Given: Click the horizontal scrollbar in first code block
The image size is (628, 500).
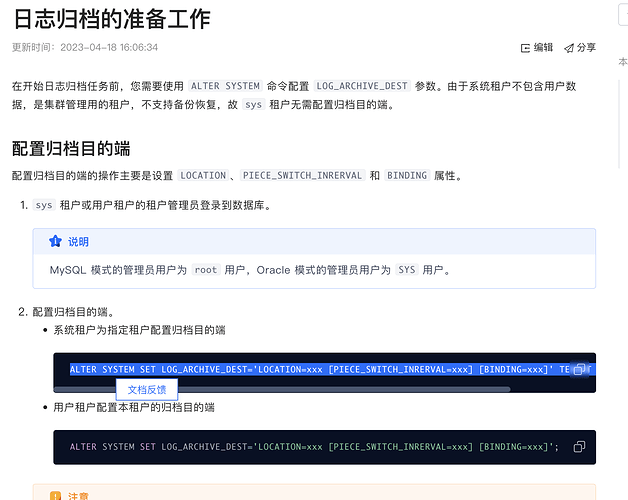Looking at the screenshot, I should point(282,389).
